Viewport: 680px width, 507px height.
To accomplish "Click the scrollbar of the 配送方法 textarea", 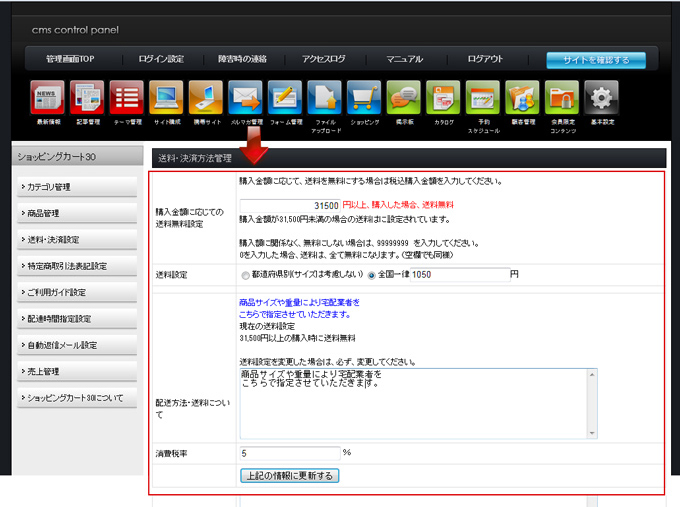I will coord(592,402).
